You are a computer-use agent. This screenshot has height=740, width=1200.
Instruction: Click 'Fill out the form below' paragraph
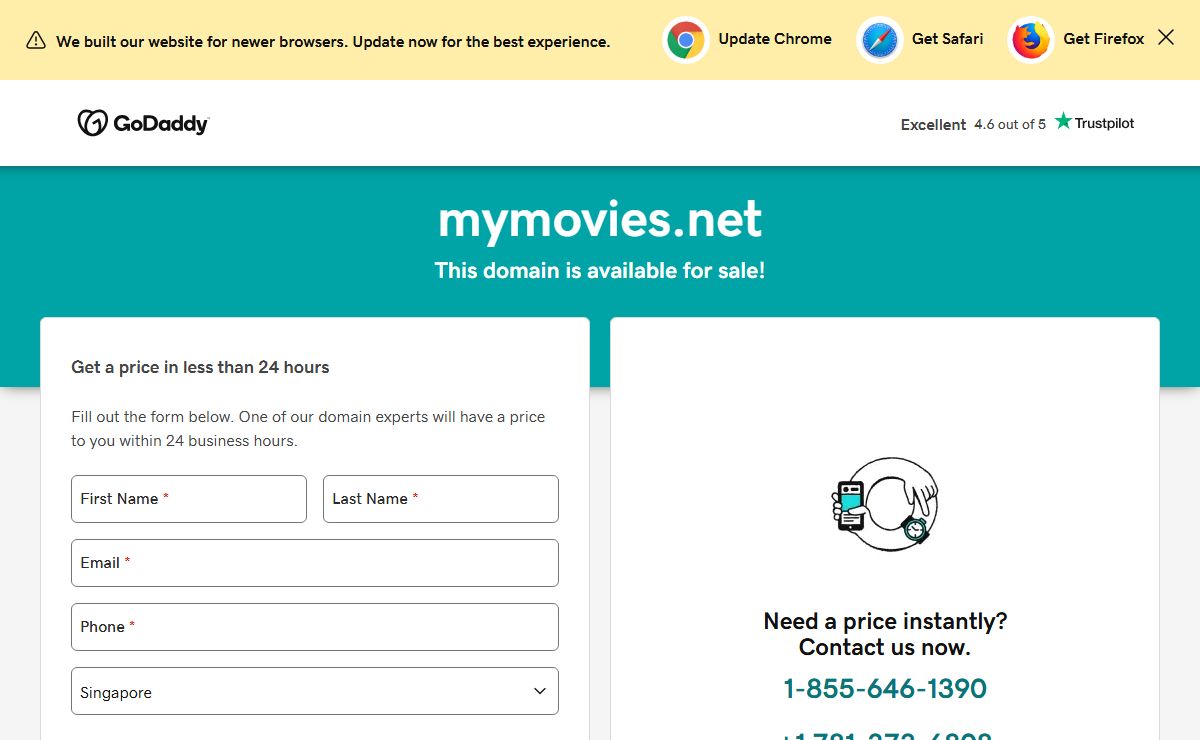tap(308, 428)
